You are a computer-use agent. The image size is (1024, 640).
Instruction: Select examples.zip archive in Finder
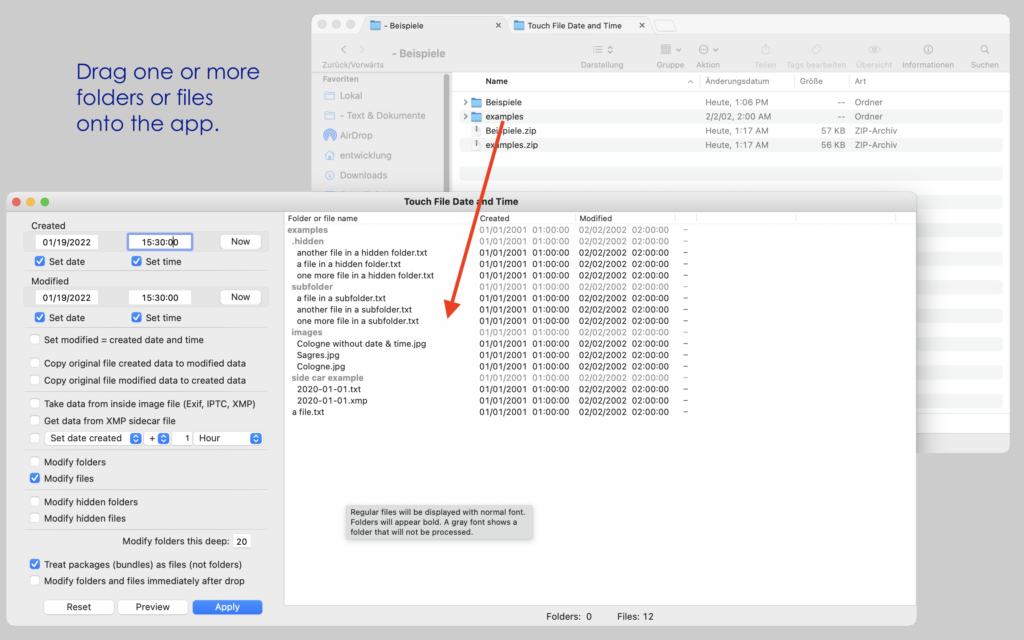click(x=511, y=146)
